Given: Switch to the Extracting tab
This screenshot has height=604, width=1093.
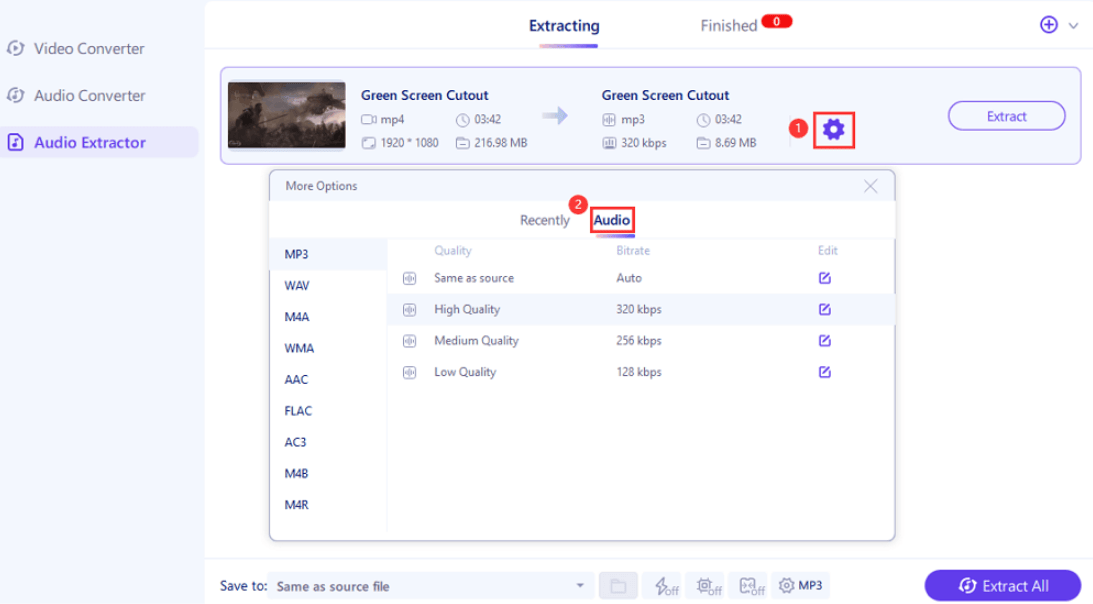Looking at the screenshot, I should [x=564, y=26].
